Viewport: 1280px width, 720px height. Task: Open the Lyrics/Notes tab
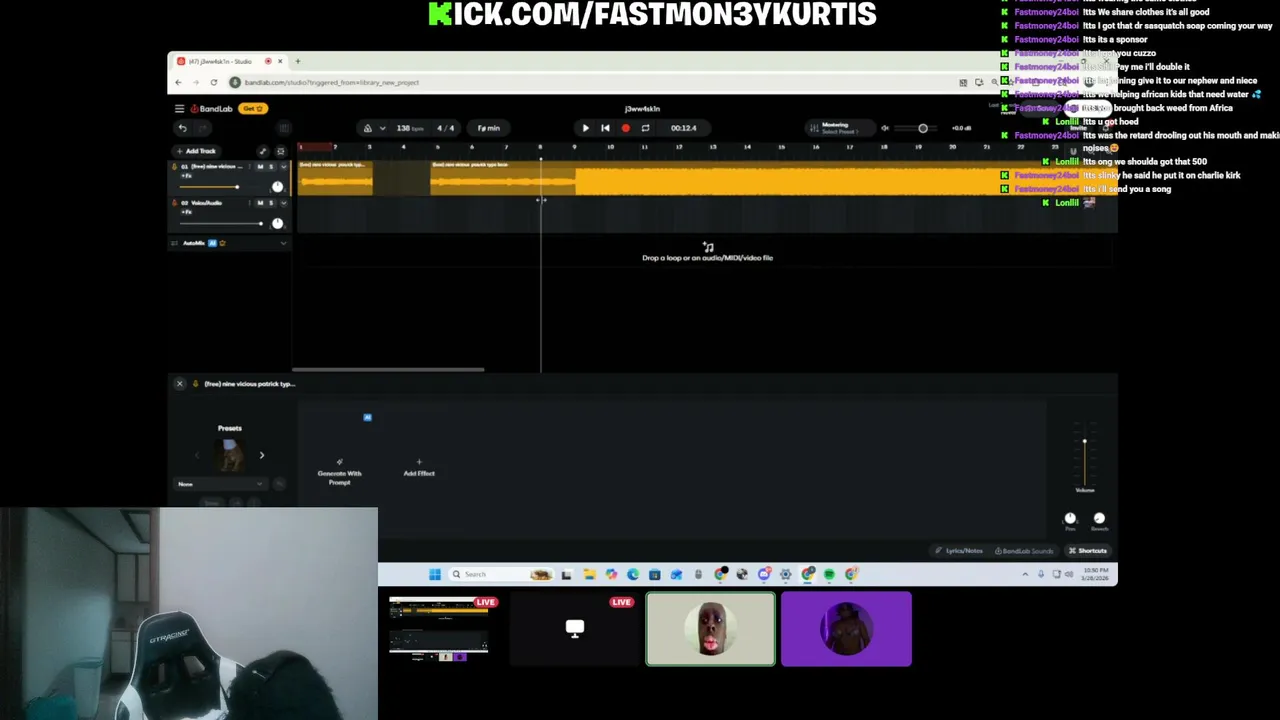point(959,551)
